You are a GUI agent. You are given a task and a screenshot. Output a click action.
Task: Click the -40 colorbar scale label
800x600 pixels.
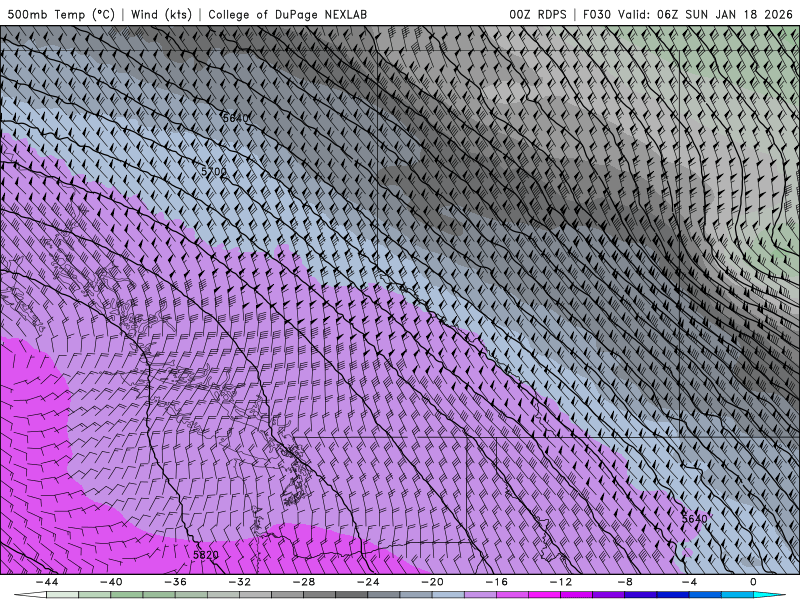111,582
